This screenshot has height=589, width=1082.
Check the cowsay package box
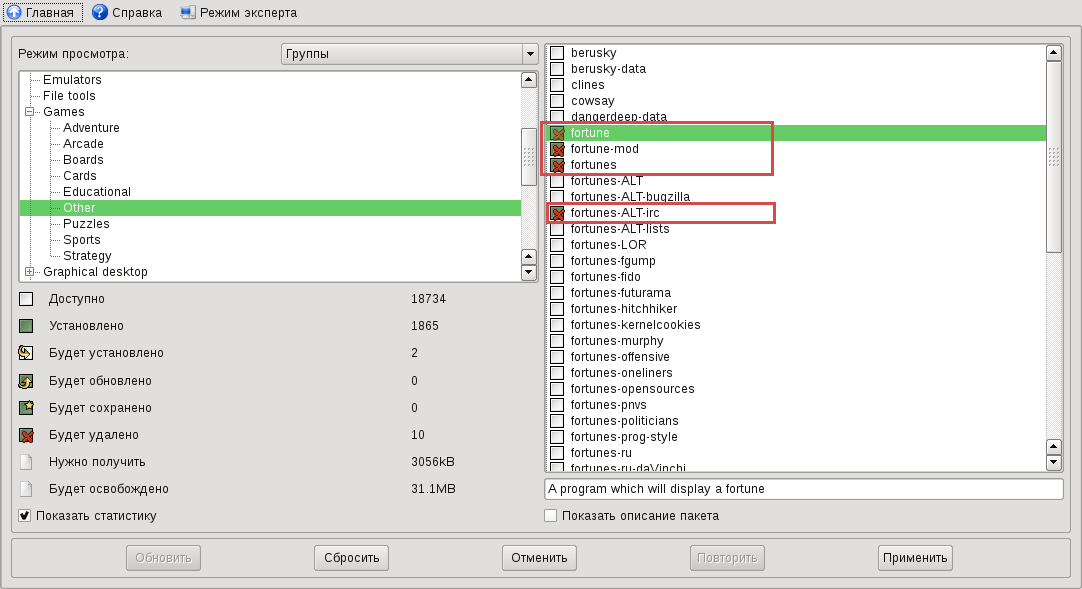click(558, 101)
